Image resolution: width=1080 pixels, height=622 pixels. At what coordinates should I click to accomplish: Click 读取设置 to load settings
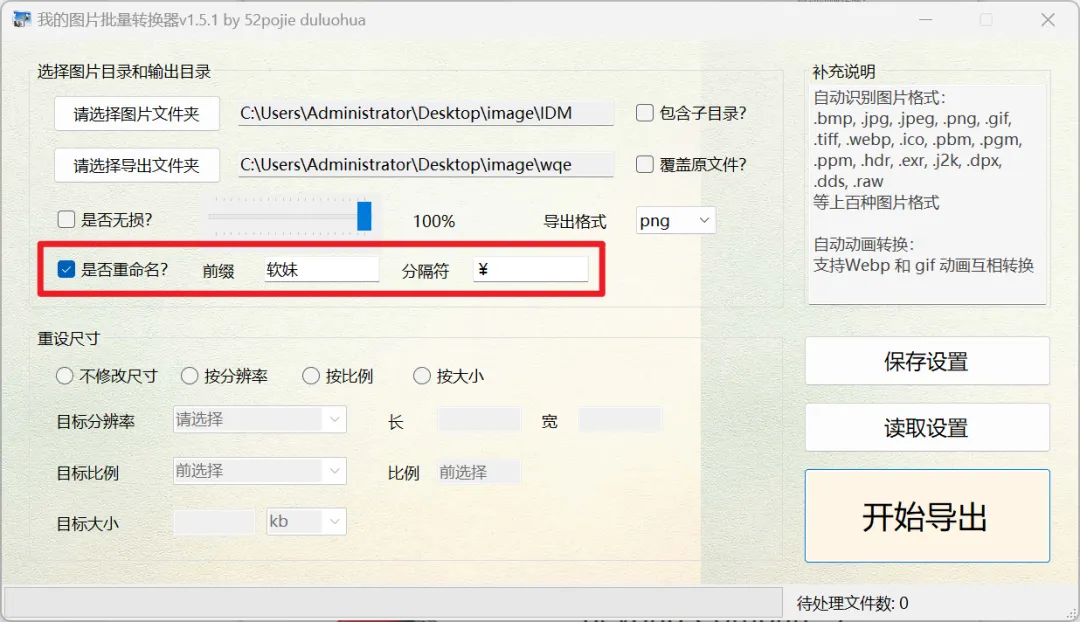coord(926,427)
